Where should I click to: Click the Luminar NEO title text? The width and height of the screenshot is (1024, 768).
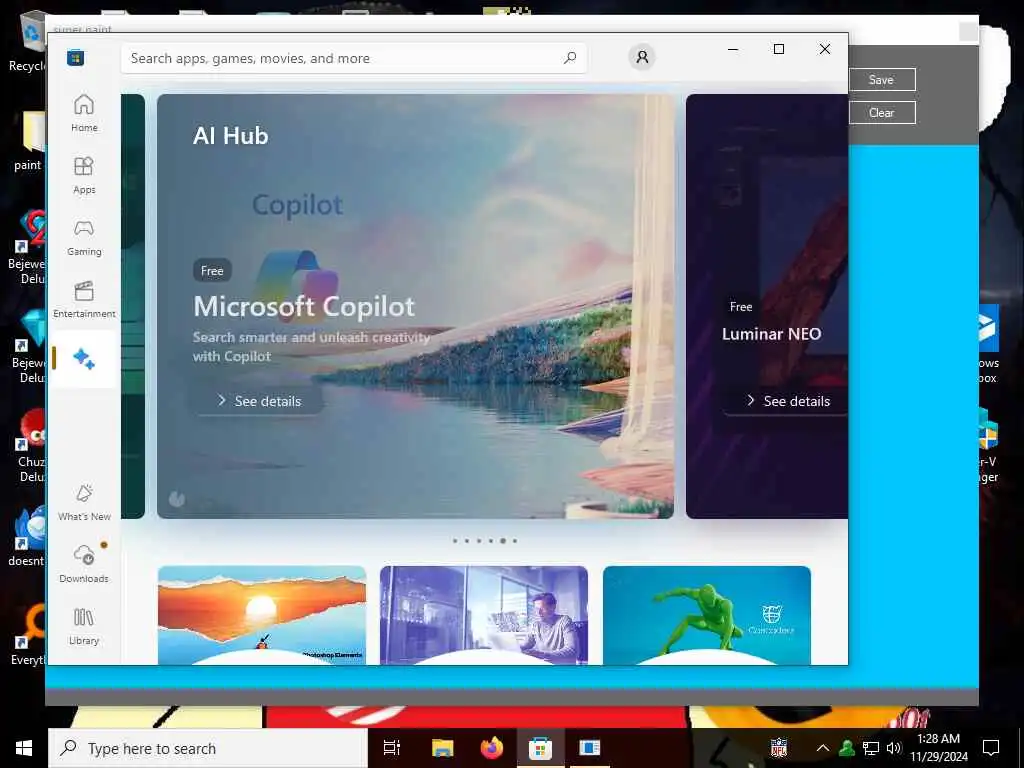771,334
